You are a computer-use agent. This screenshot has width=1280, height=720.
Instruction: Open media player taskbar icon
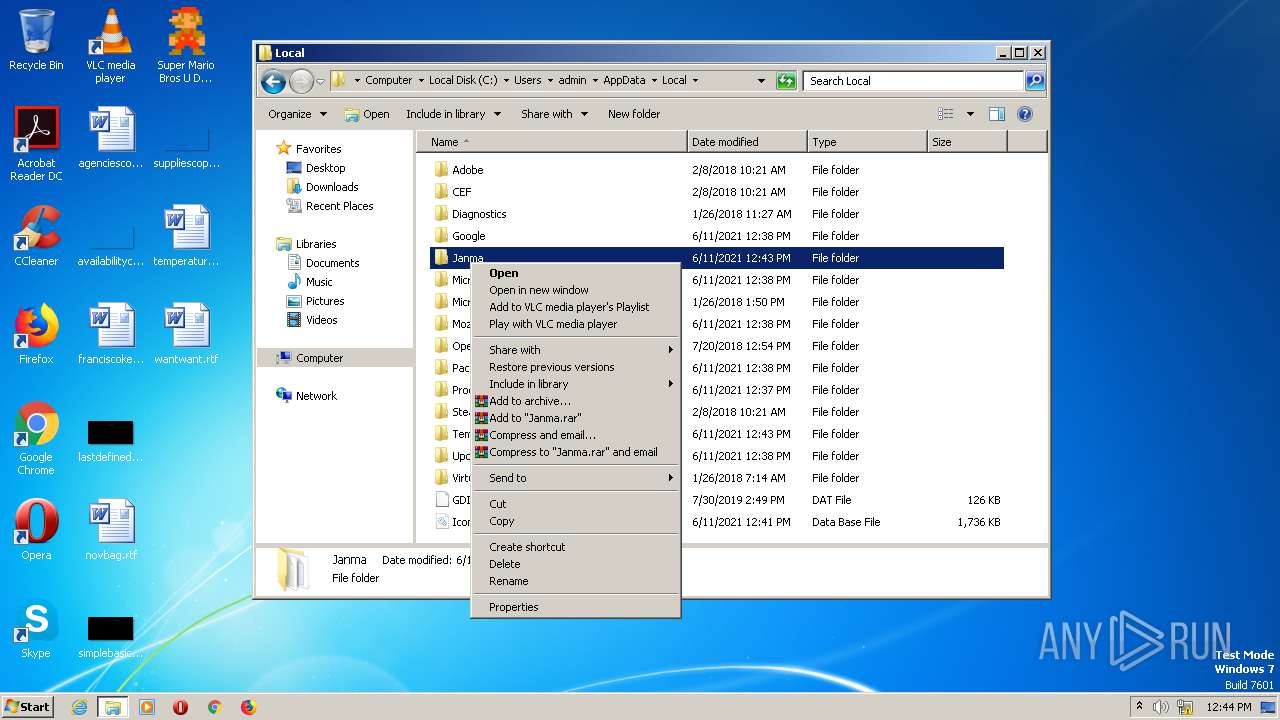147,707
